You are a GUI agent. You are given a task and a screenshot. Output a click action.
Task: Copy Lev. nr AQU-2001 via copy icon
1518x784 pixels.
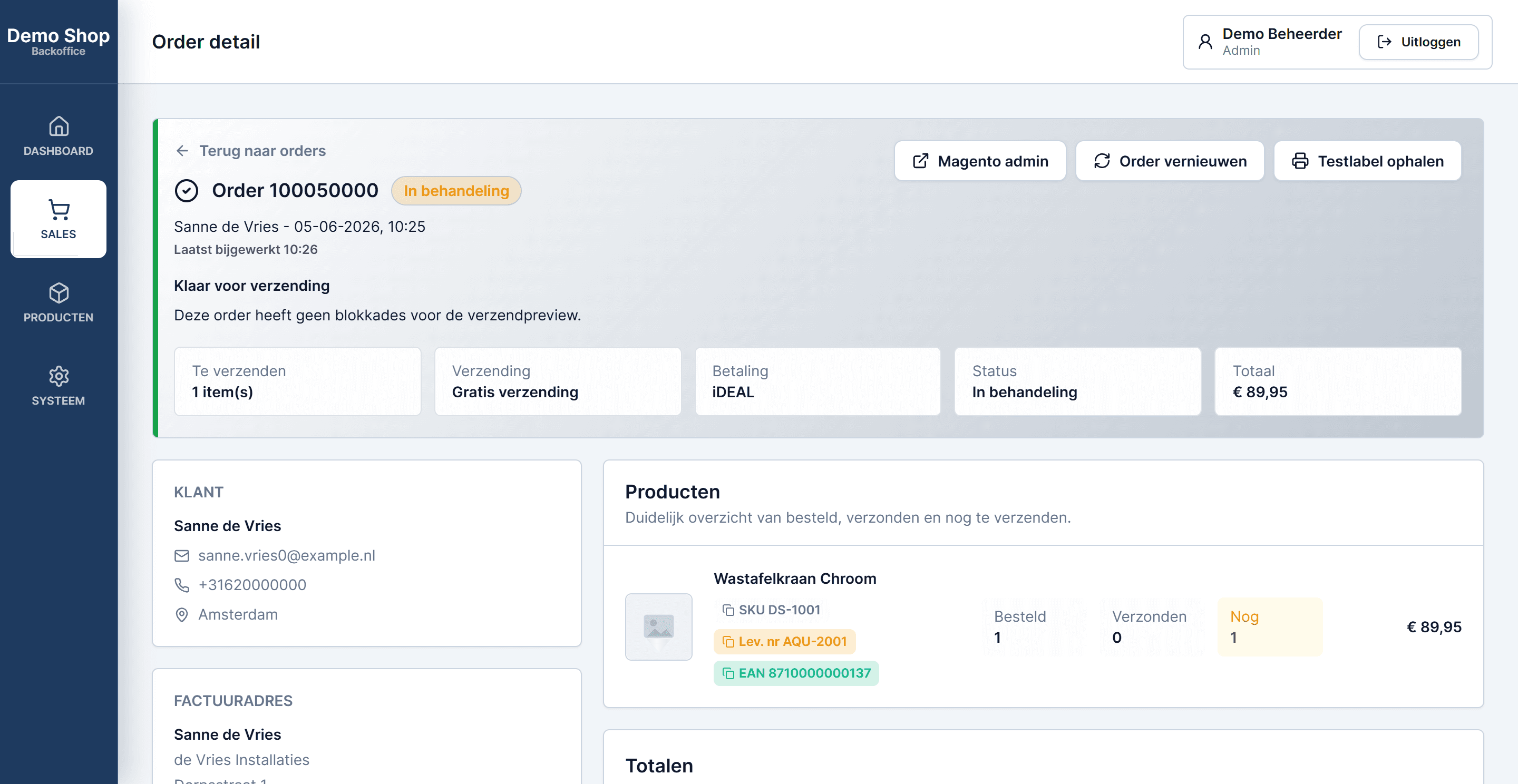(x=728, y=641)
